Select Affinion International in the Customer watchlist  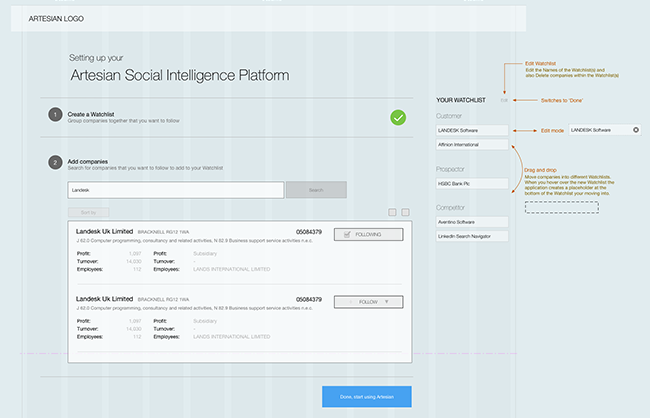(x=472, y=145)
